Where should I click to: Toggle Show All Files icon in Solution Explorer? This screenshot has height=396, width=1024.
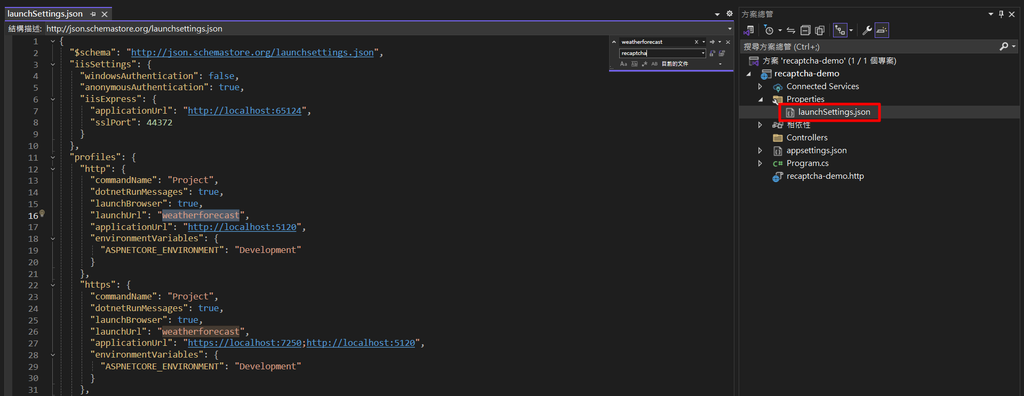click(x=820, y=30)
